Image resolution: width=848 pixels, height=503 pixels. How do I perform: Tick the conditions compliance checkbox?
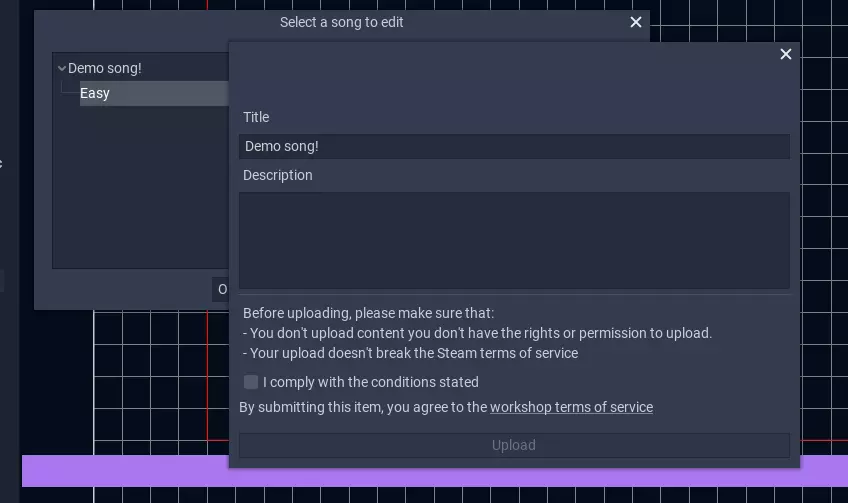pyautogui.click(x=251, y=382)
